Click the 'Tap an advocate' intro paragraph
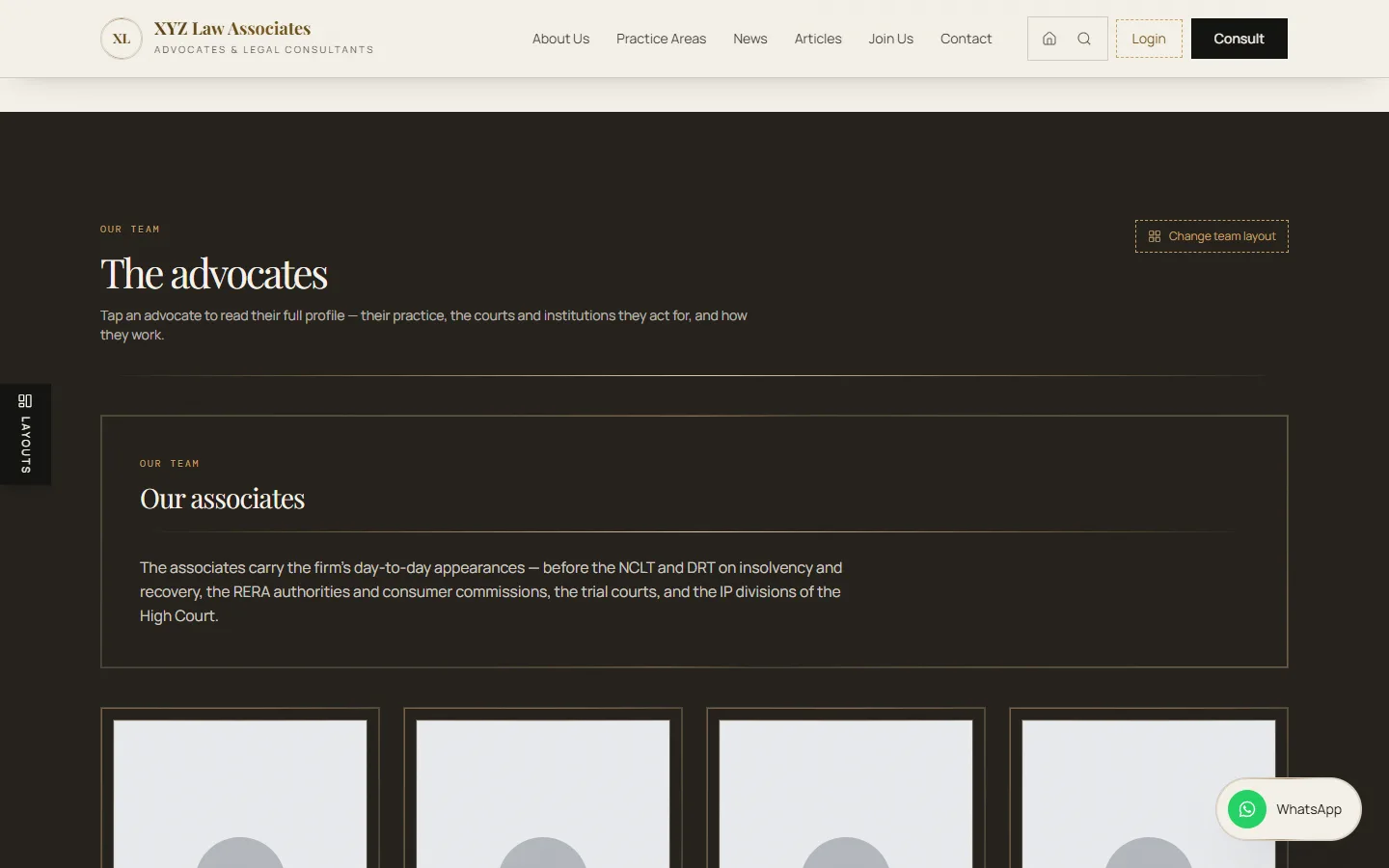 (424, 325)
